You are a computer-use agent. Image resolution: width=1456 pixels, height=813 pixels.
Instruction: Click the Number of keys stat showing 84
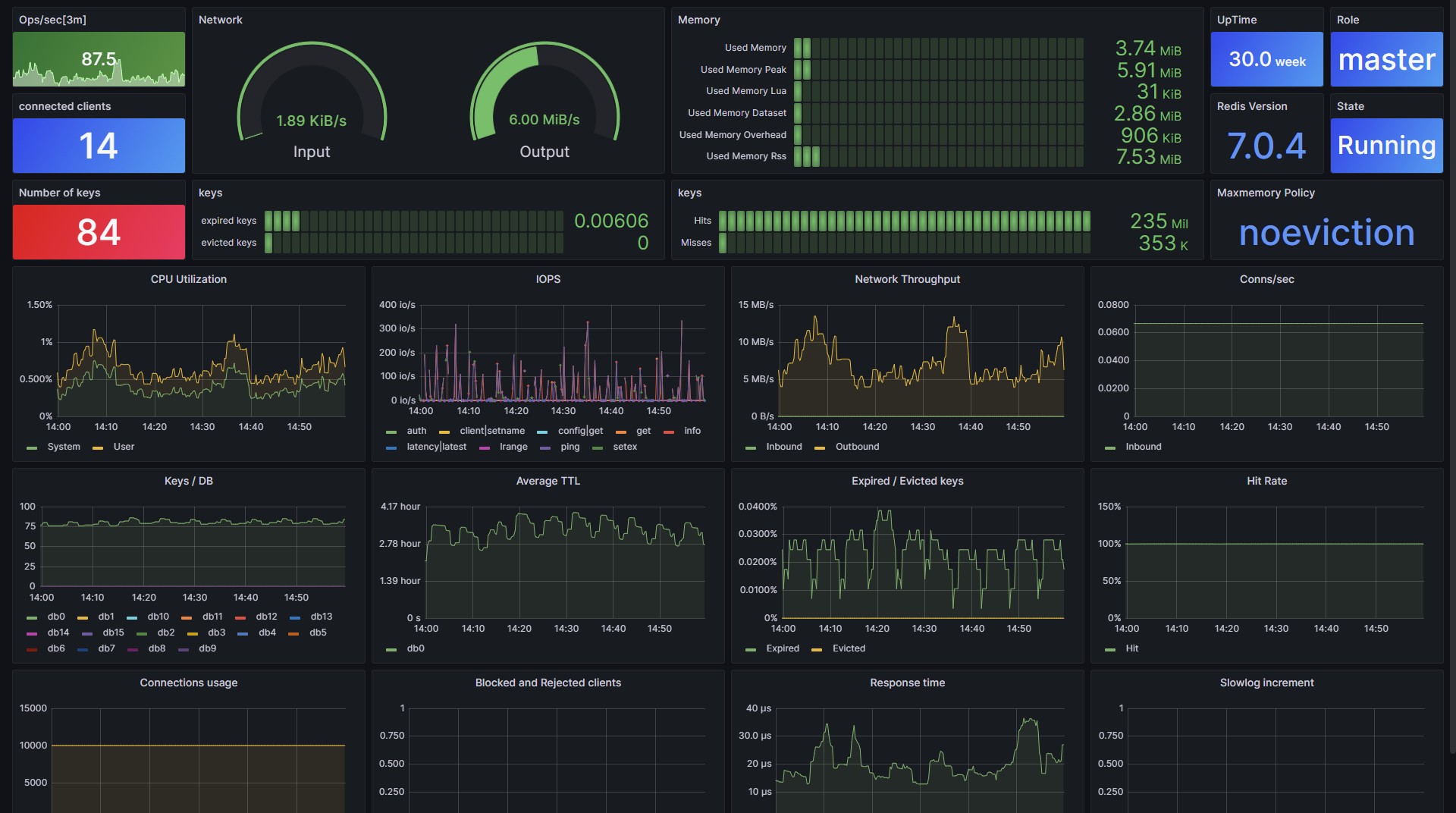[99, 232]
